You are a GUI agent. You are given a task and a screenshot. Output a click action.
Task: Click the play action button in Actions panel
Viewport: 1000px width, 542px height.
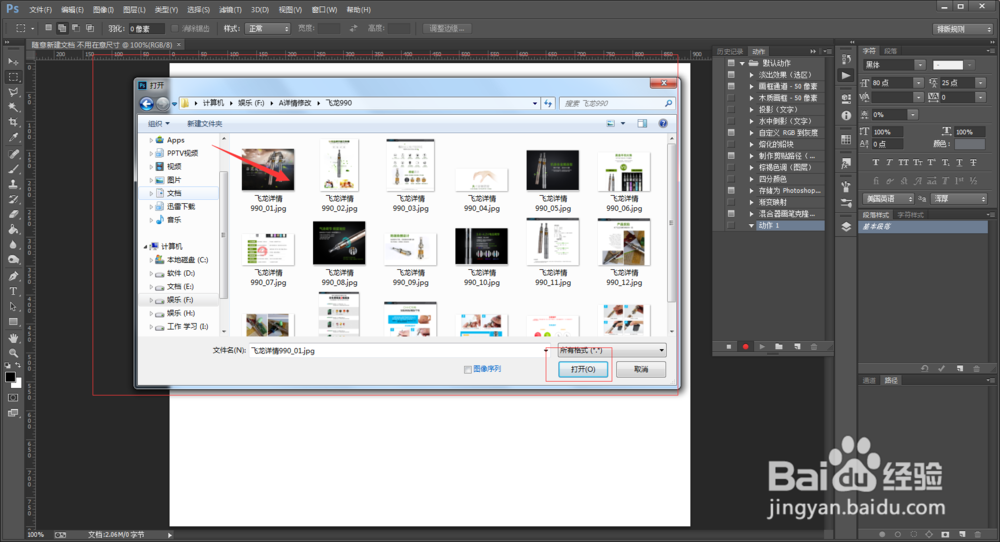point(762,347)
